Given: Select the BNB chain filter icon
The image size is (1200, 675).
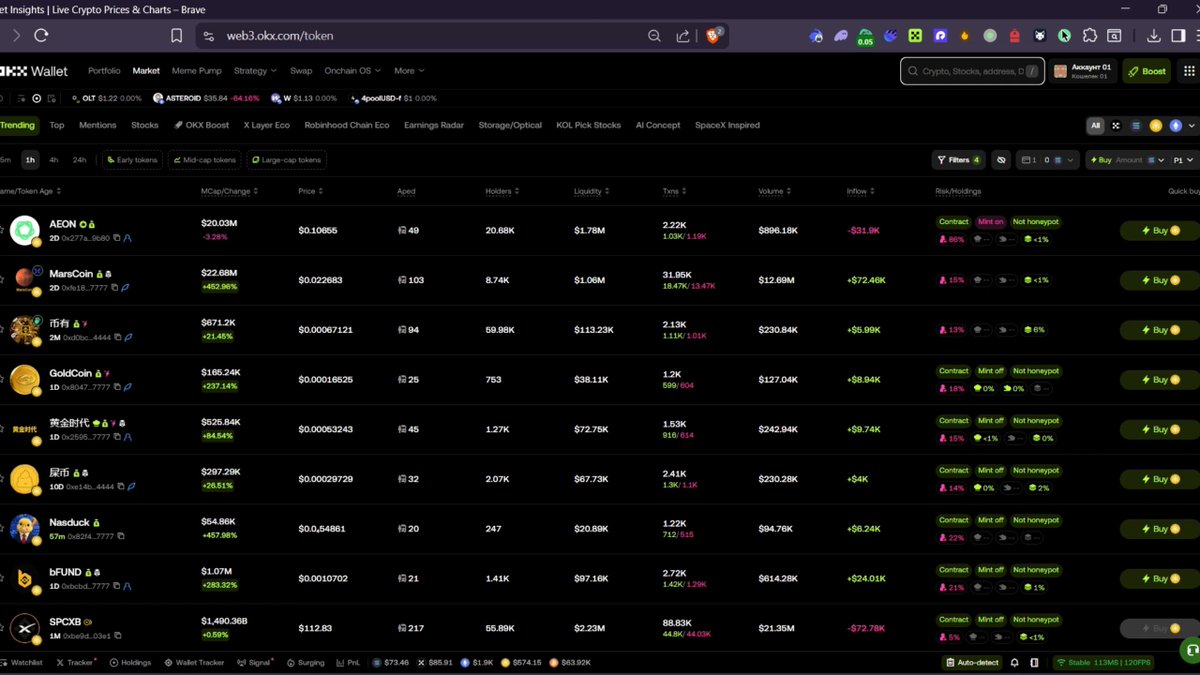Looking at the screenshot, I should pyautogui.click(x=1156, y=126).
